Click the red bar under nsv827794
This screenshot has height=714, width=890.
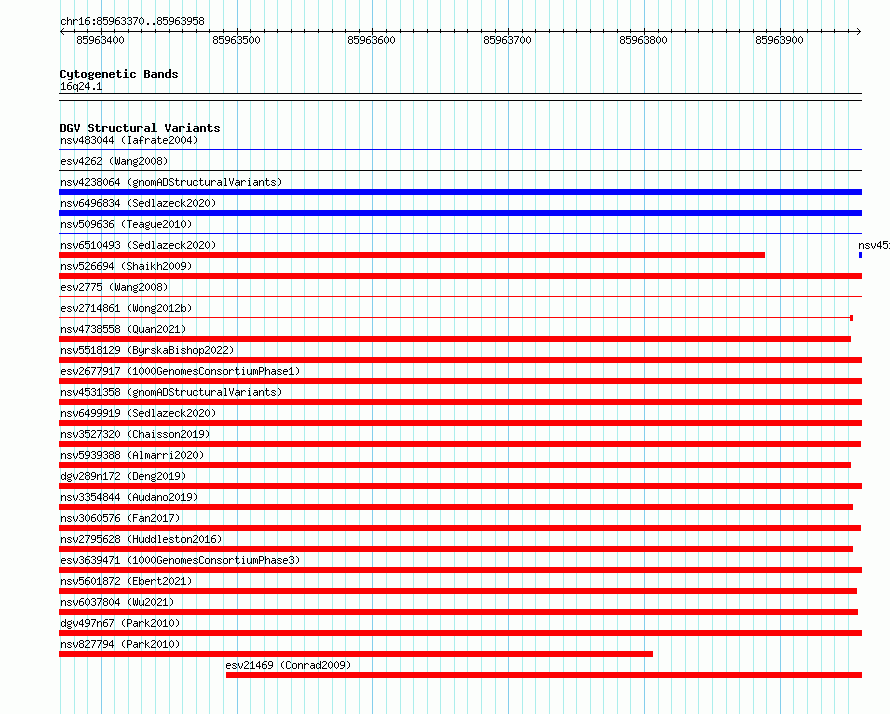pyautogui.click(x=356, y=654)
